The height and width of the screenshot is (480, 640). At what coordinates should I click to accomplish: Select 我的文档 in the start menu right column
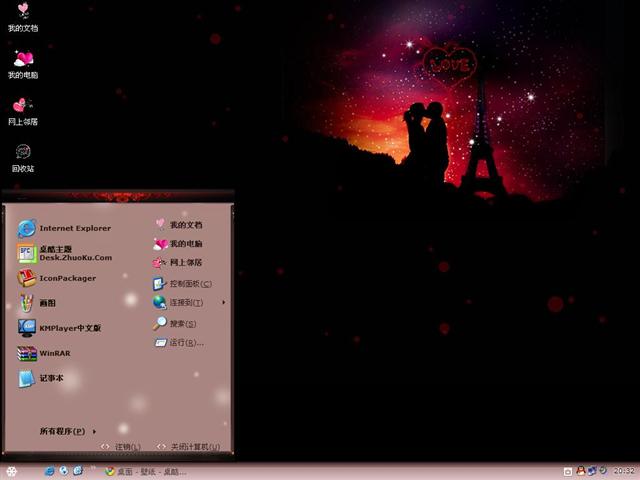pyautogui.click(x=178, y=224)
